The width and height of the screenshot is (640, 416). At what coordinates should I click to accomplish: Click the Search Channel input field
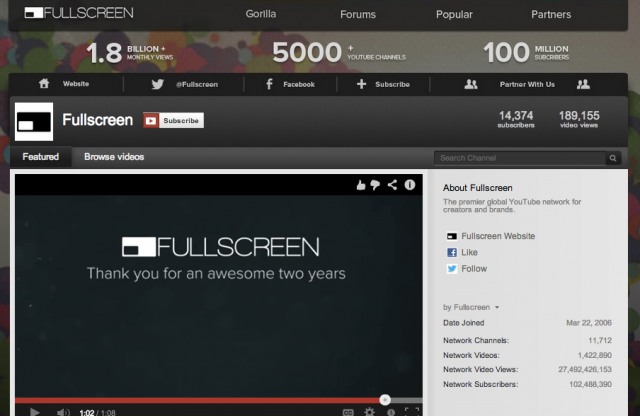(x=520, y=158)
